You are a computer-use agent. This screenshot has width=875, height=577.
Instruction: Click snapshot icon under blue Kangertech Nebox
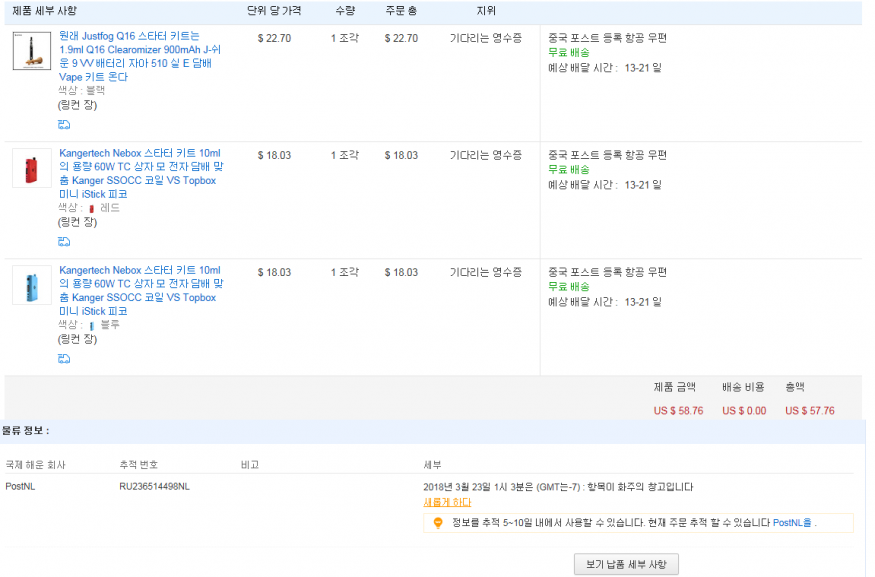64,359
